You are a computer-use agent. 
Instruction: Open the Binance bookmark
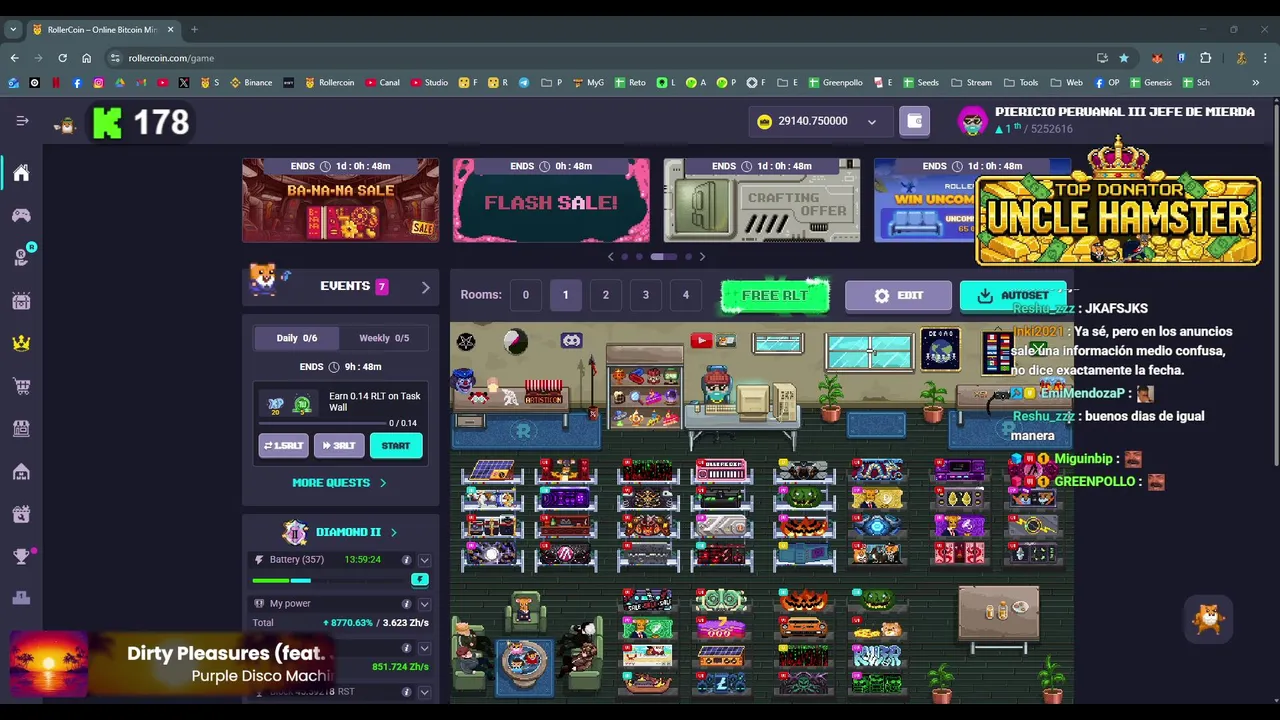click(x=251, y=82)
